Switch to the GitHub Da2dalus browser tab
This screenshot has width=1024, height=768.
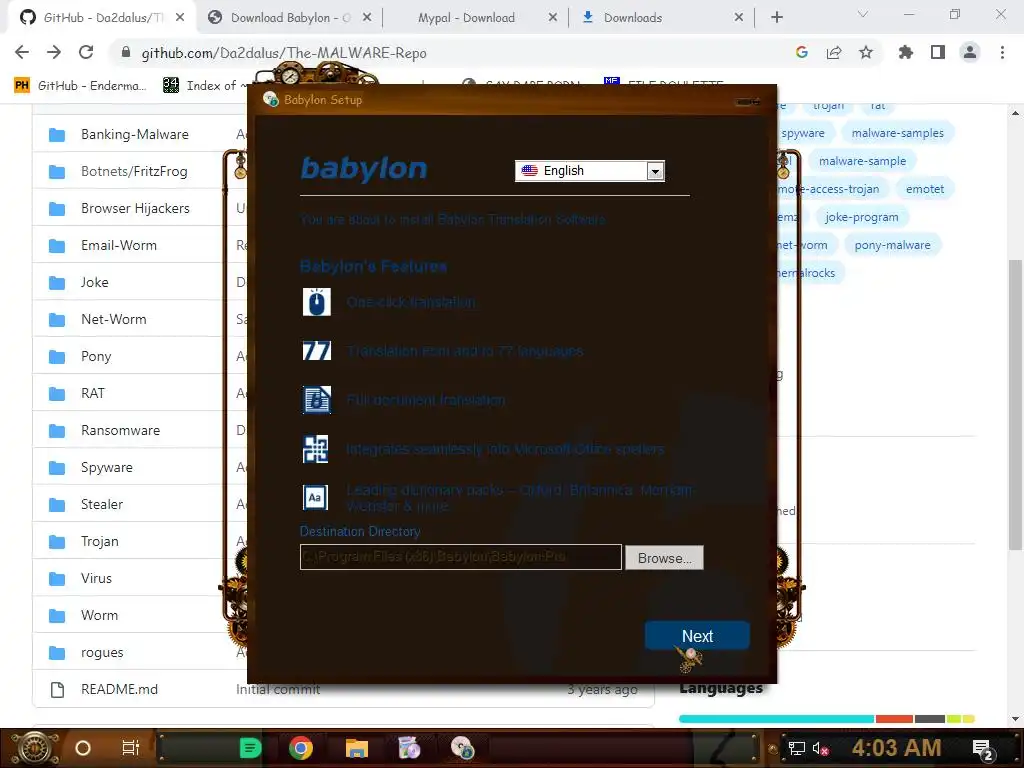[x=102, y=18]
